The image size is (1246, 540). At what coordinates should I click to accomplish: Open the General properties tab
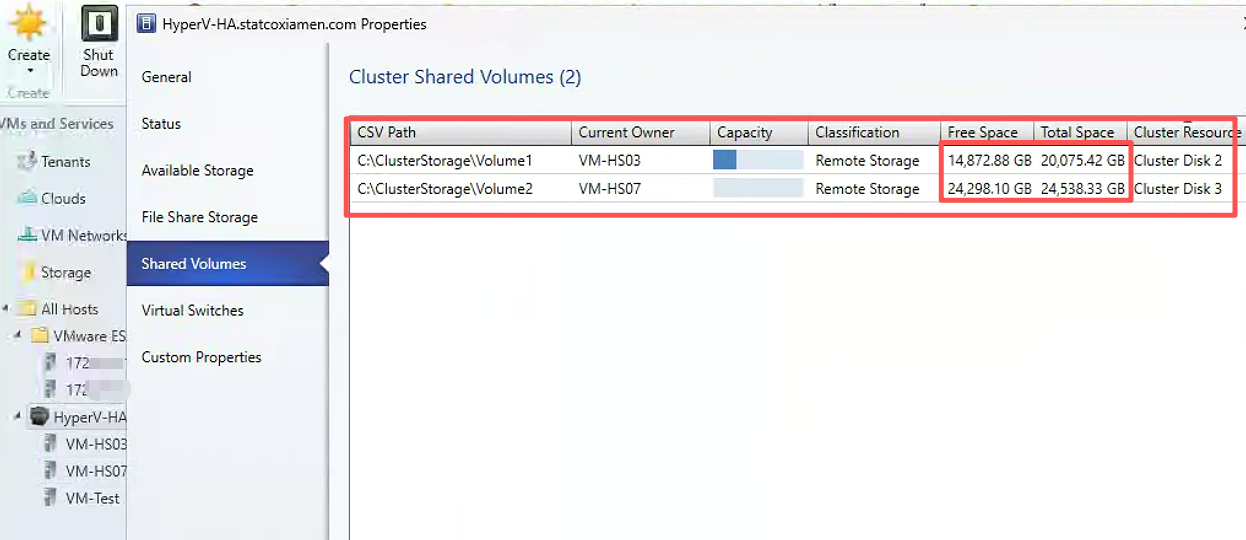(x=227, y=77)
